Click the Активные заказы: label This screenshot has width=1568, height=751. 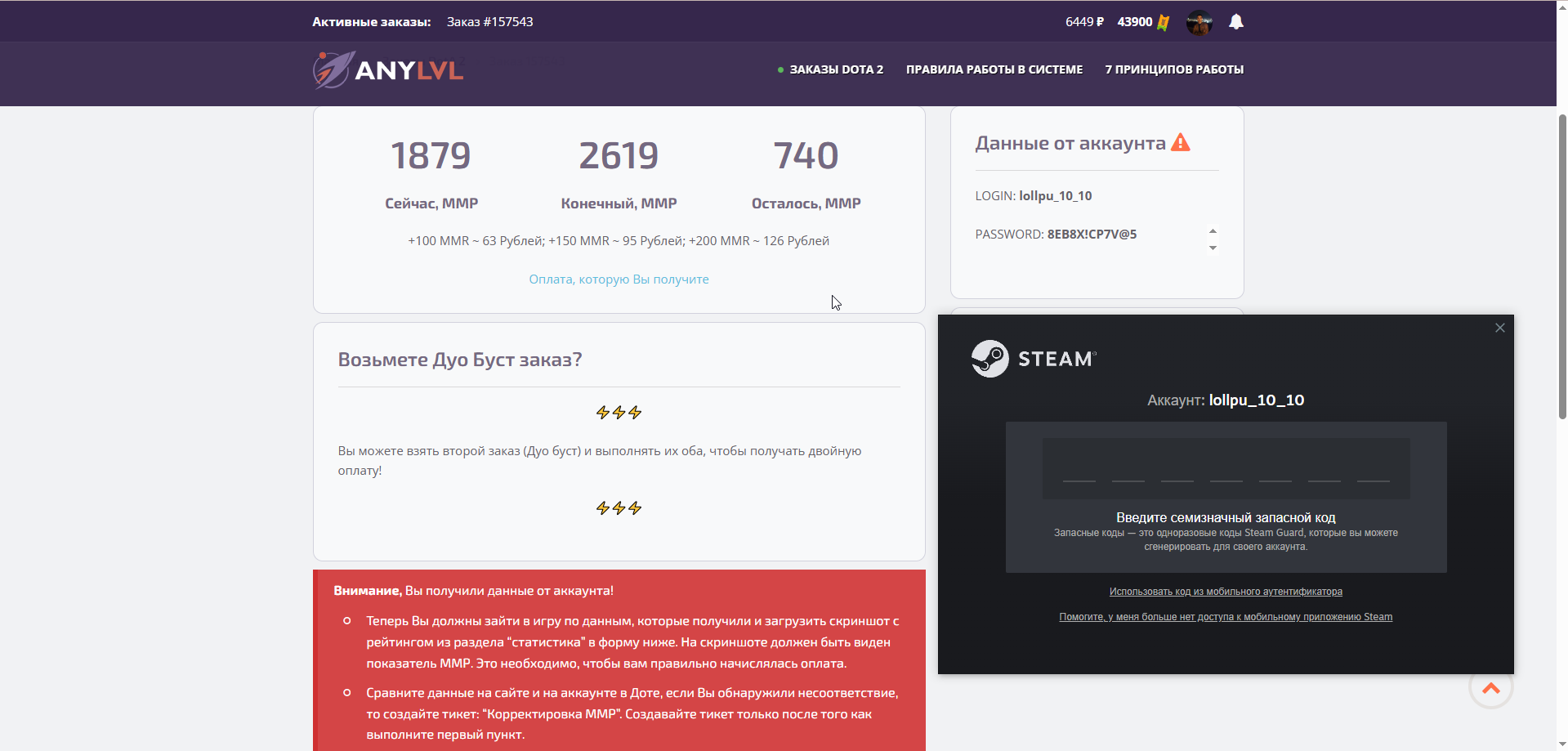click(371, 22)
